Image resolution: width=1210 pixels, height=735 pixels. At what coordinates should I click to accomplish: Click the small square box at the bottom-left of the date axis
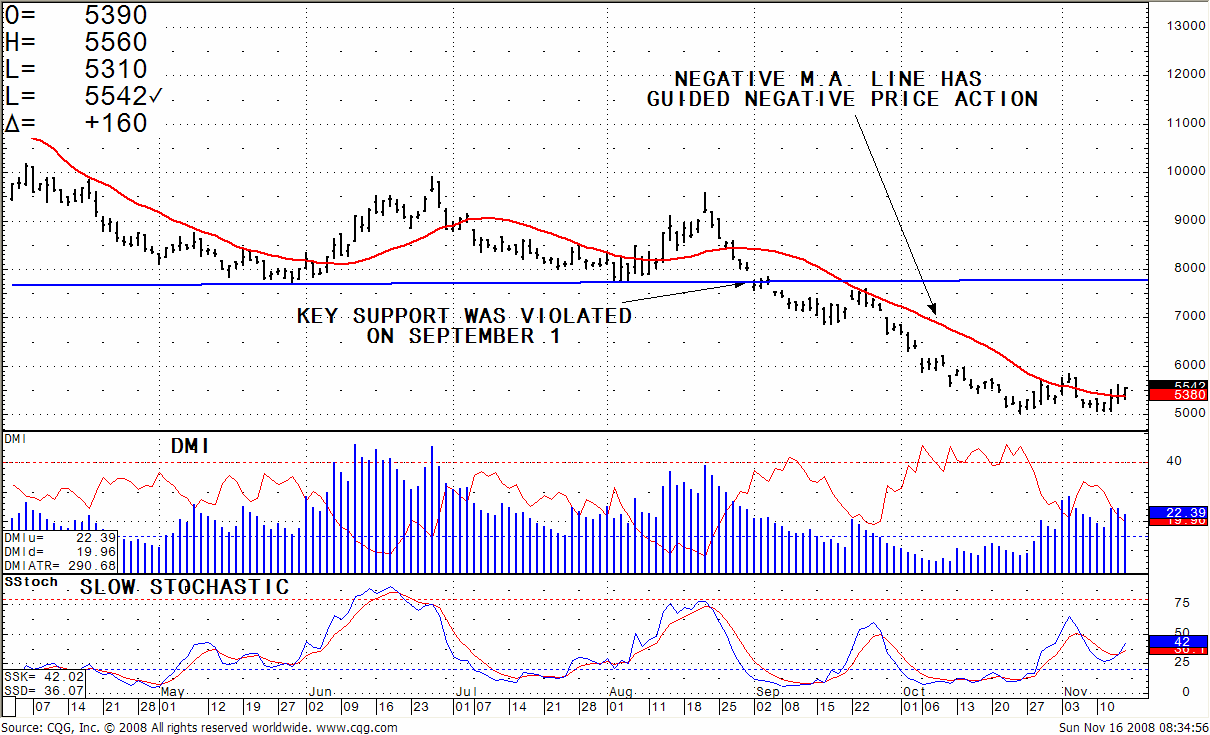click(x=9, y=707)
